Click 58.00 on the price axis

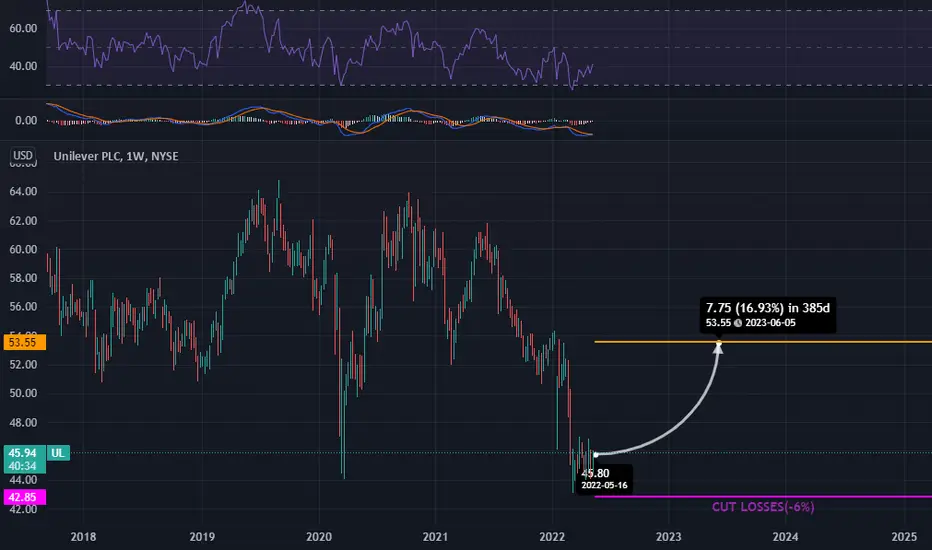click(x=23, y=278)
